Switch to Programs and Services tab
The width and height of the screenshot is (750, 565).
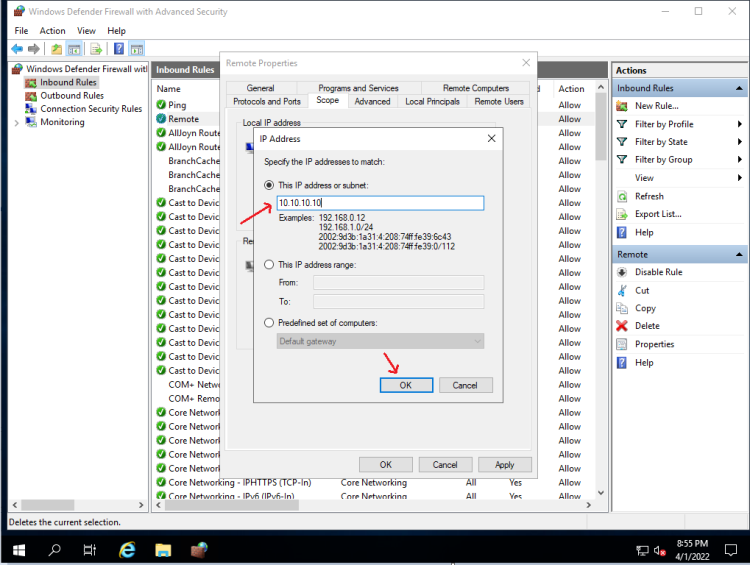(359, 88)
